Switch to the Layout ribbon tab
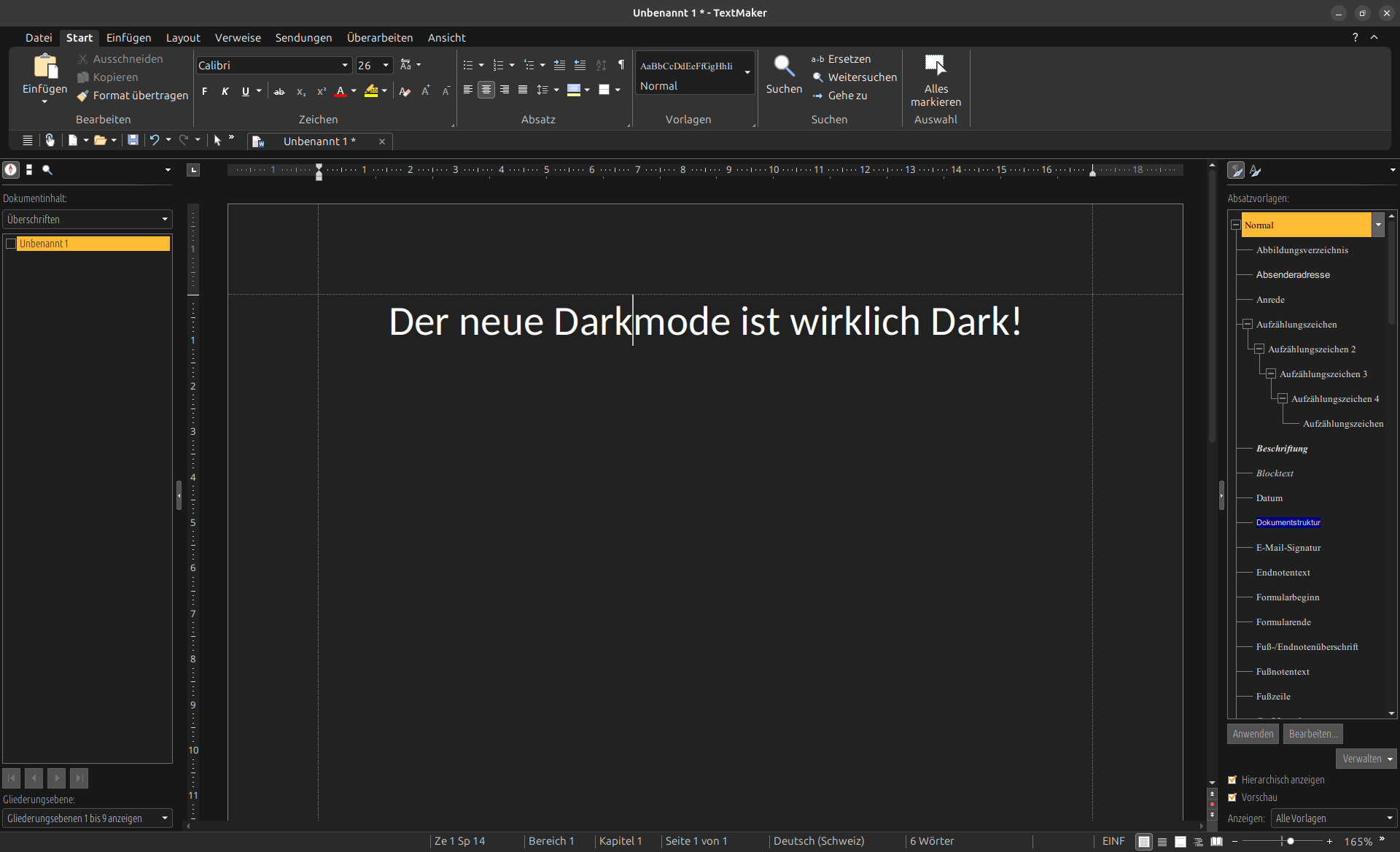Image resolution: width=1400 pixels, height=852 pixels. (x=183, y=37)
